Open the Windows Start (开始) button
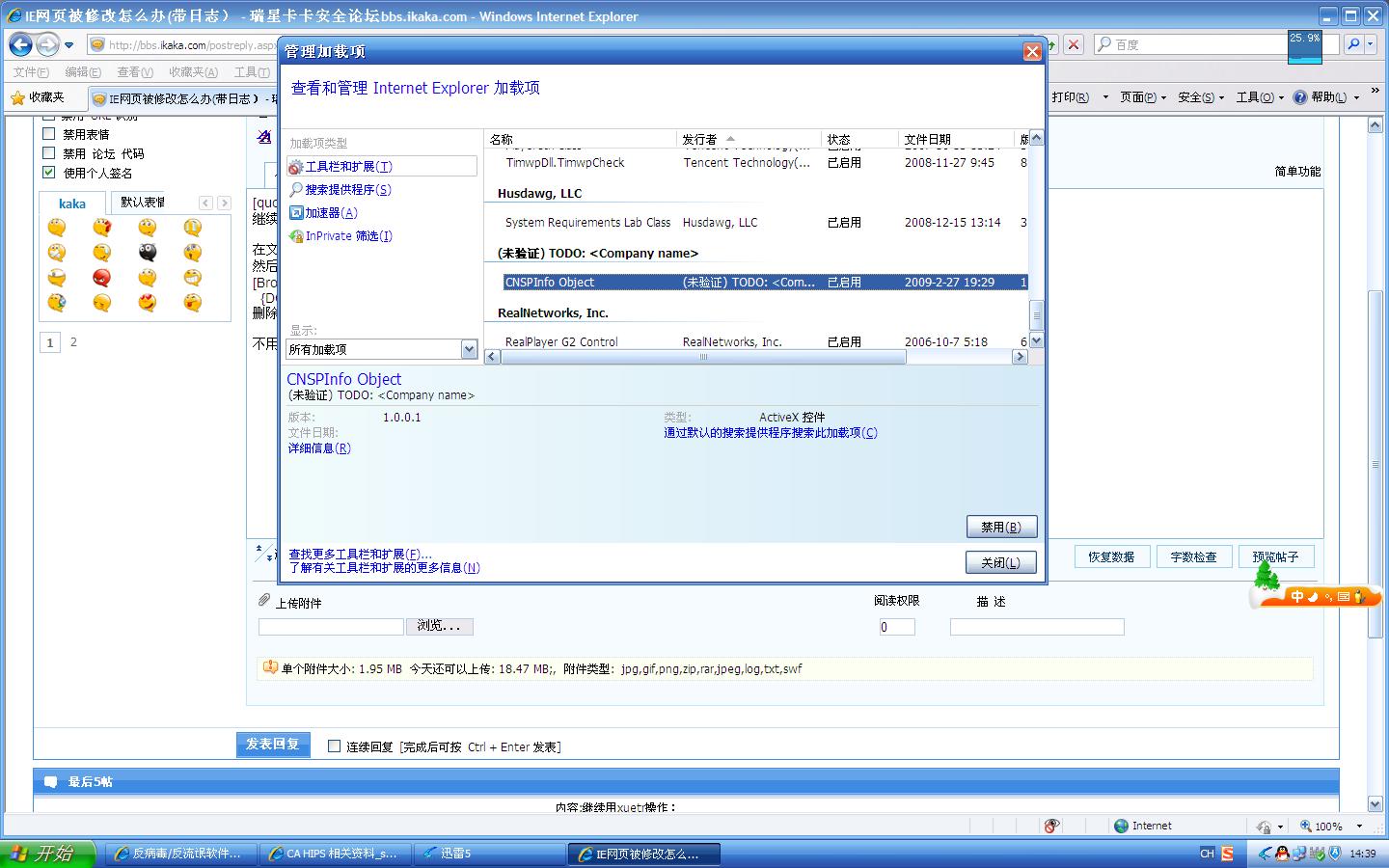 click(x=48, y=854)
